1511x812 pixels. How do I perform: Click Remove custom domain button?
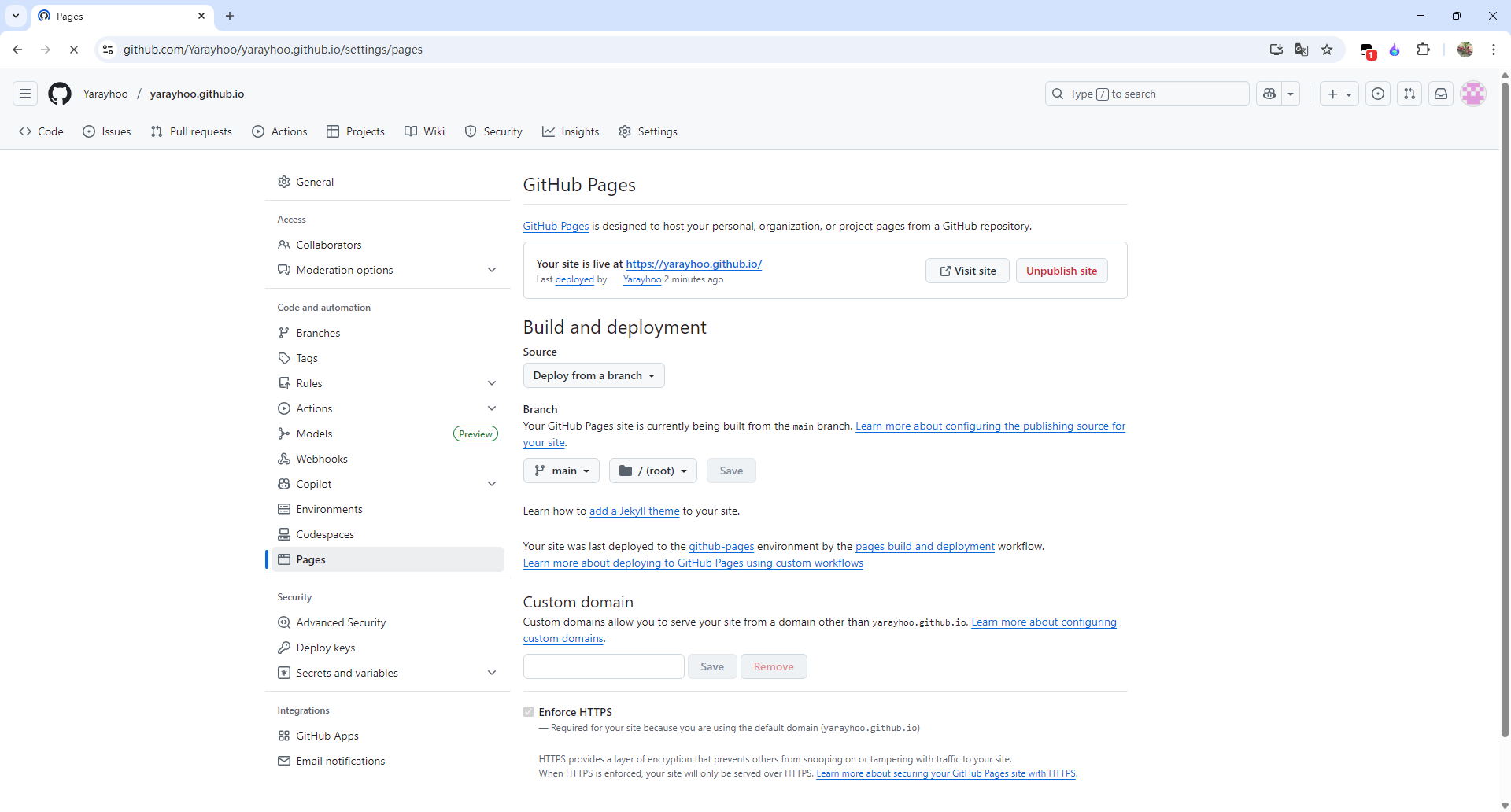[x=774, y=666]
